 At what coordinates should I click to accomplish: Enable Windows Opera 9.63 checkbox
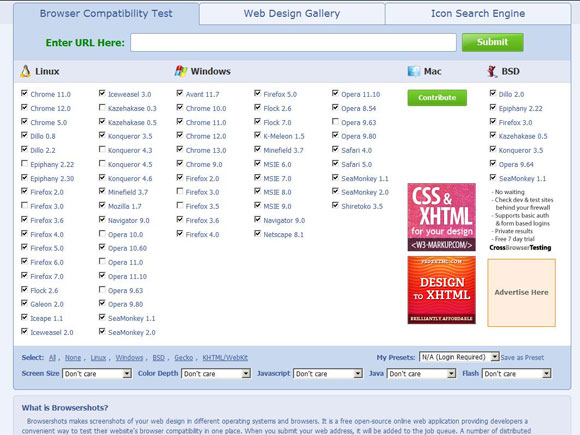(x=335, y=121)
